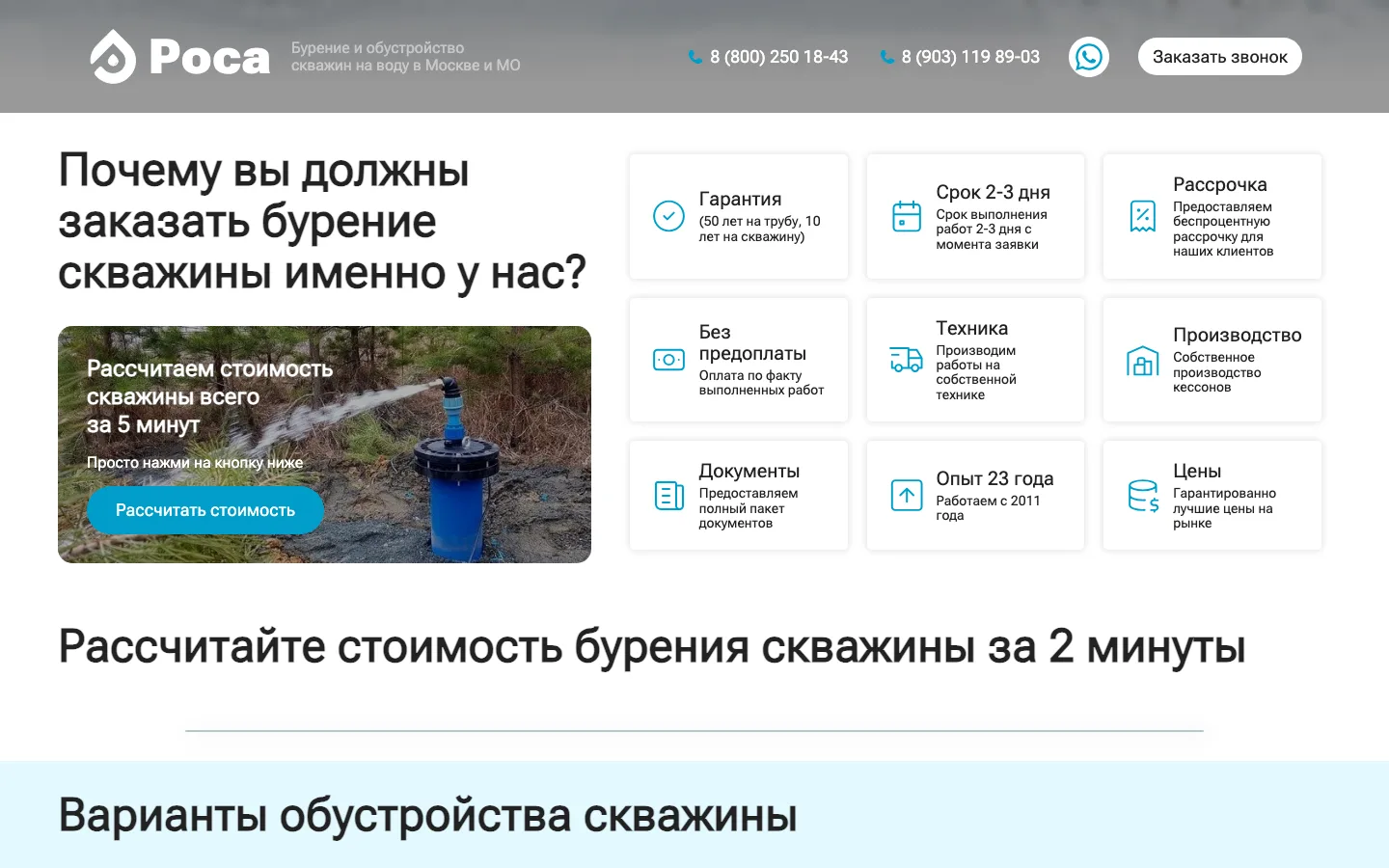Screen dimensions: 1389x868
Task: Call the number 8 (800) 250 18-43
Action: [778, 57]
